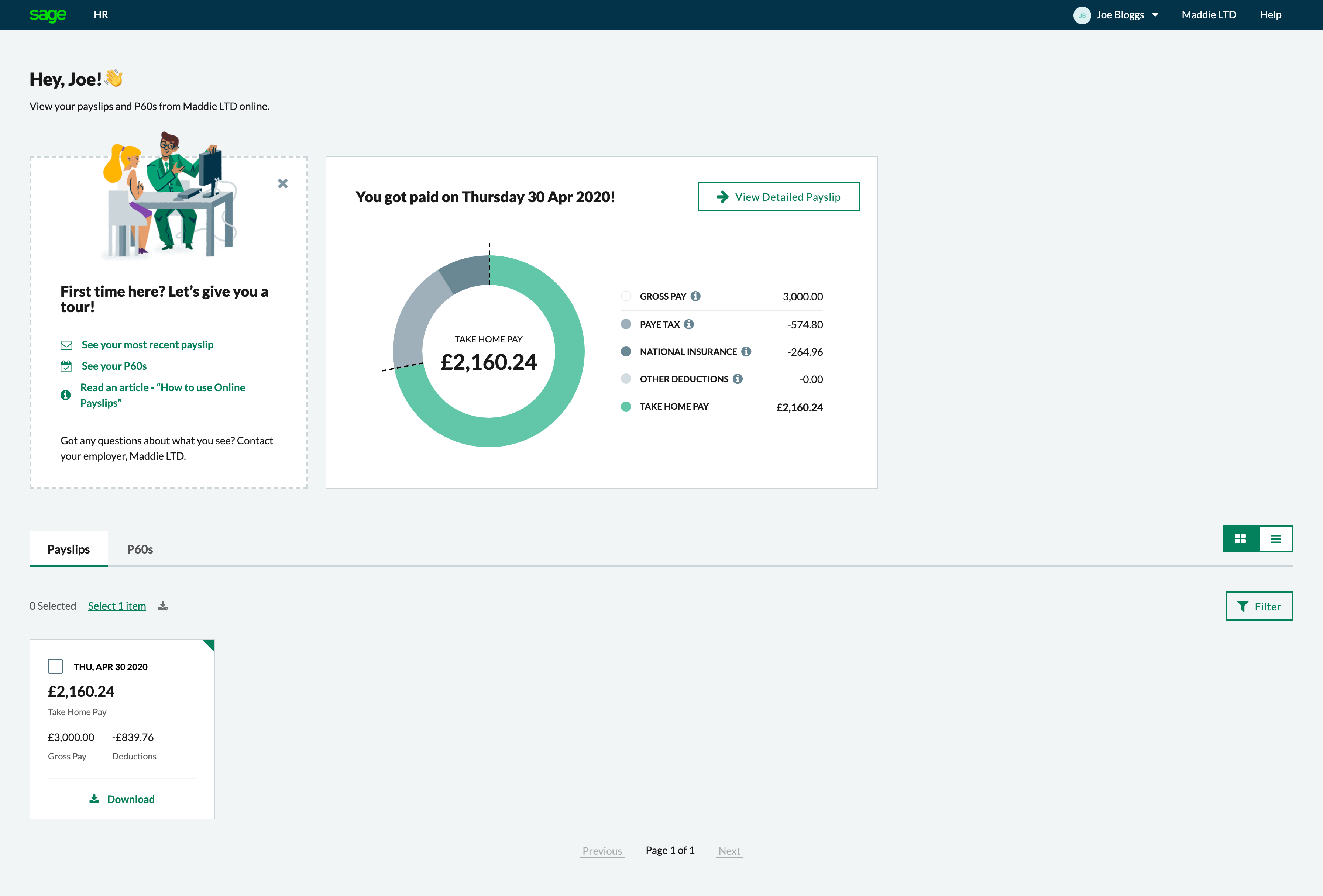Click the National Insurance info icon
The width and height of the screenshot is (1323, 896).
(x=746, y=351)
